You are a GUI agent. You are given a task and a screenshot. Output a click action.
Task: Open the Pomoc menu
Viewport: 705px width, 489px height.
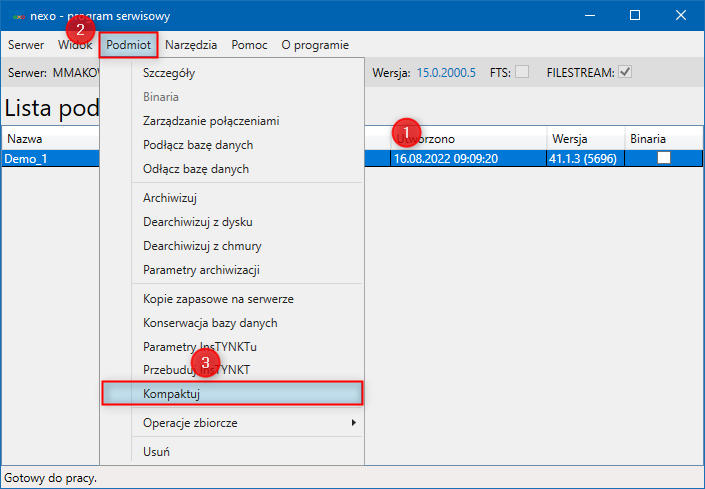[x=250, y=45]
